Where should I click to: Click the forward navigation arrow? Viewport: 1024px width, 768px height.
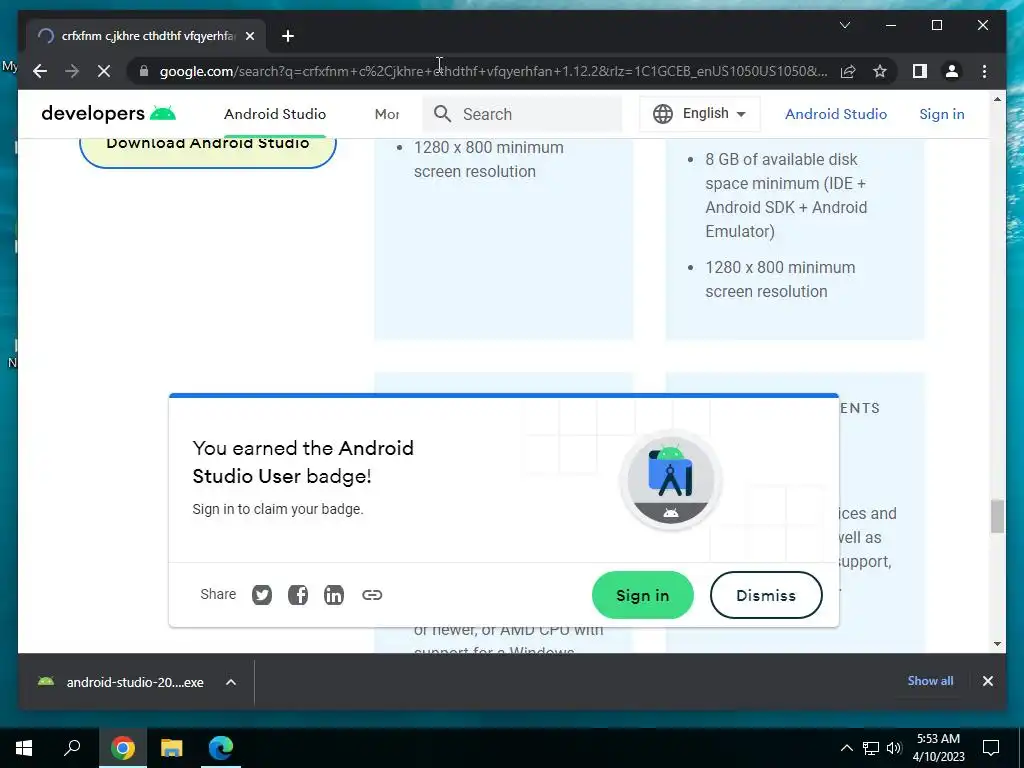tap(72, 71)
